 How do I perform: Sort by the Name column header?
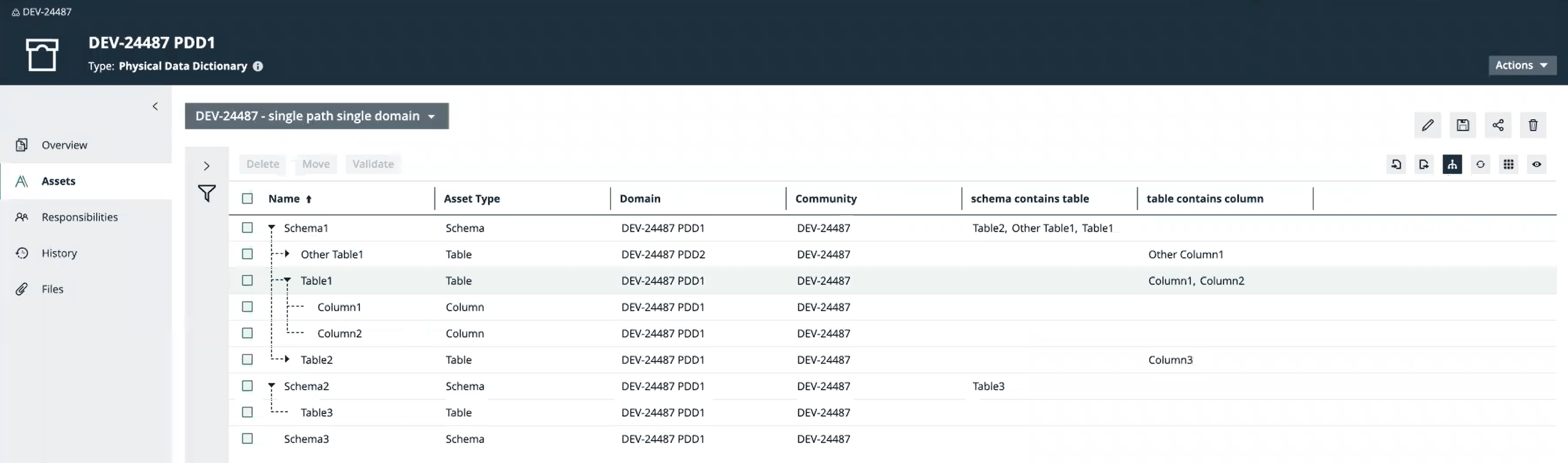point(284,199)
